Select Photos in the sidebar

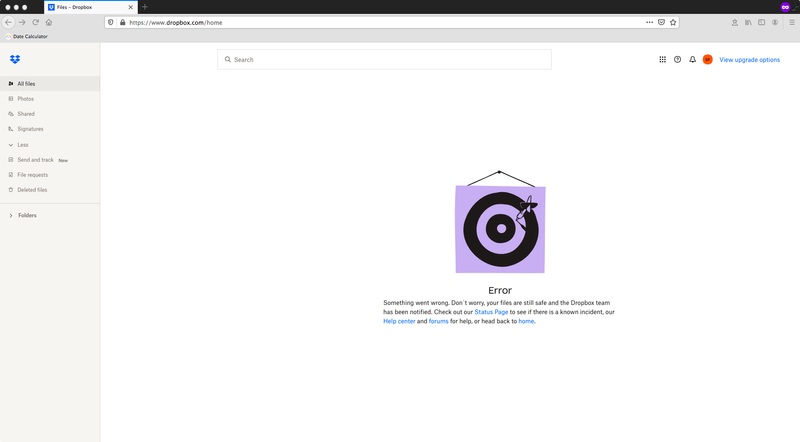pyautogui.click(x=25, y=99)
